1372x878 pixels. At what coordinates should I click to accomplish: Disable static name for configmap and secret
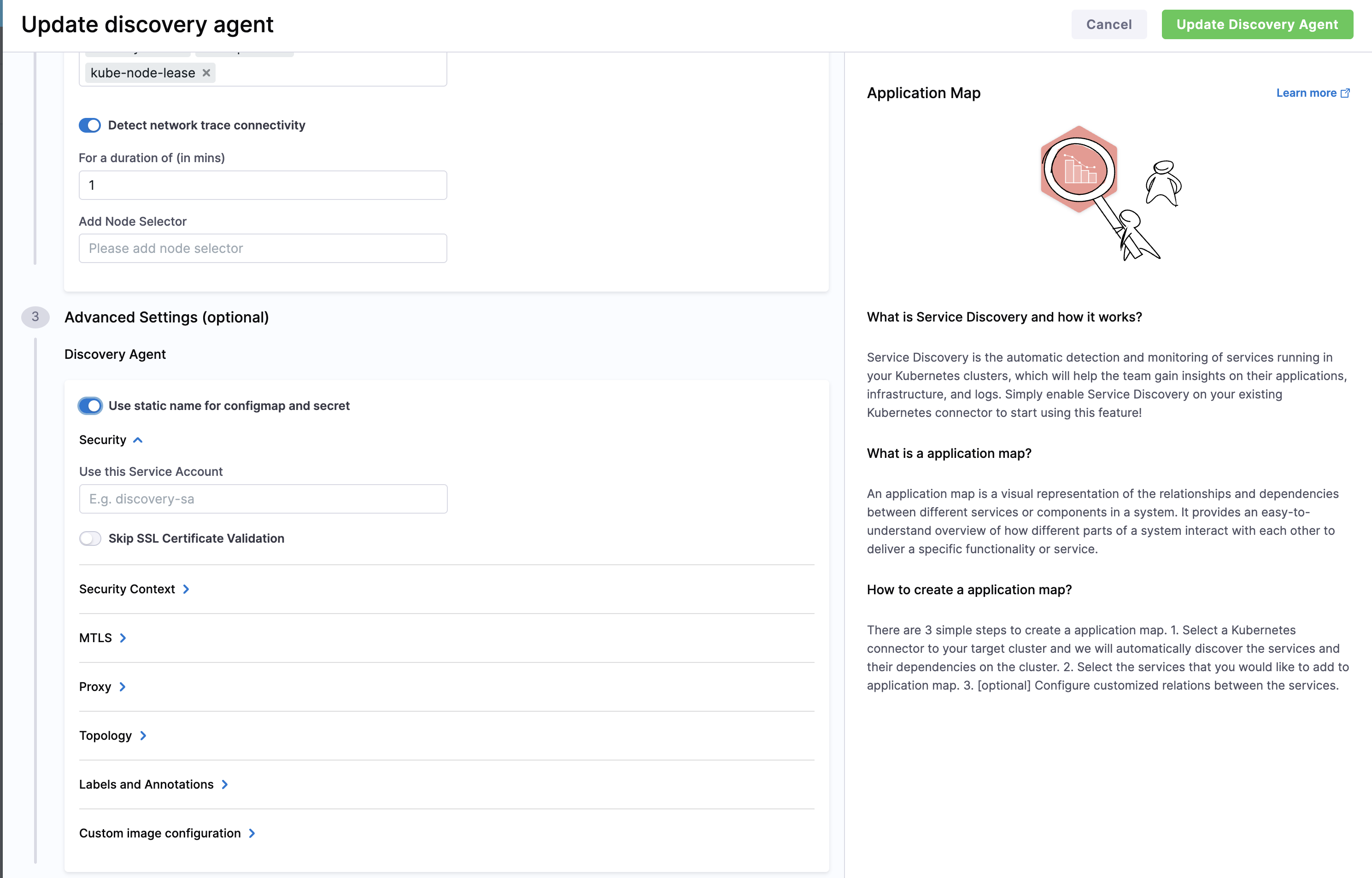(90, 406)
